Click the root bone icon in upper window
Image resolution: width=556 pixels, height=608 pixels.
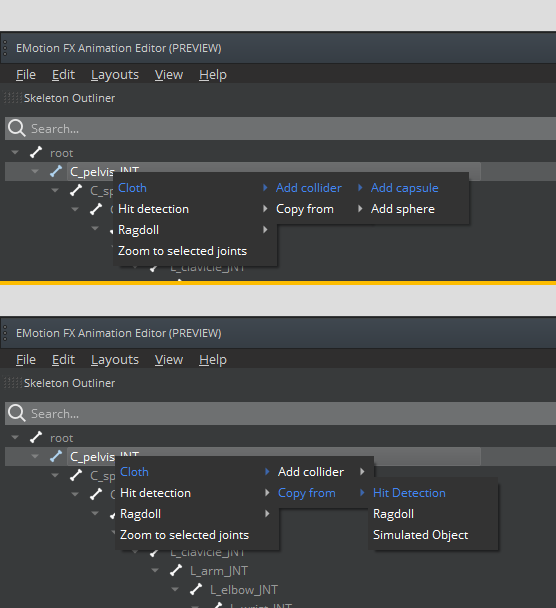tap(36, 152)
